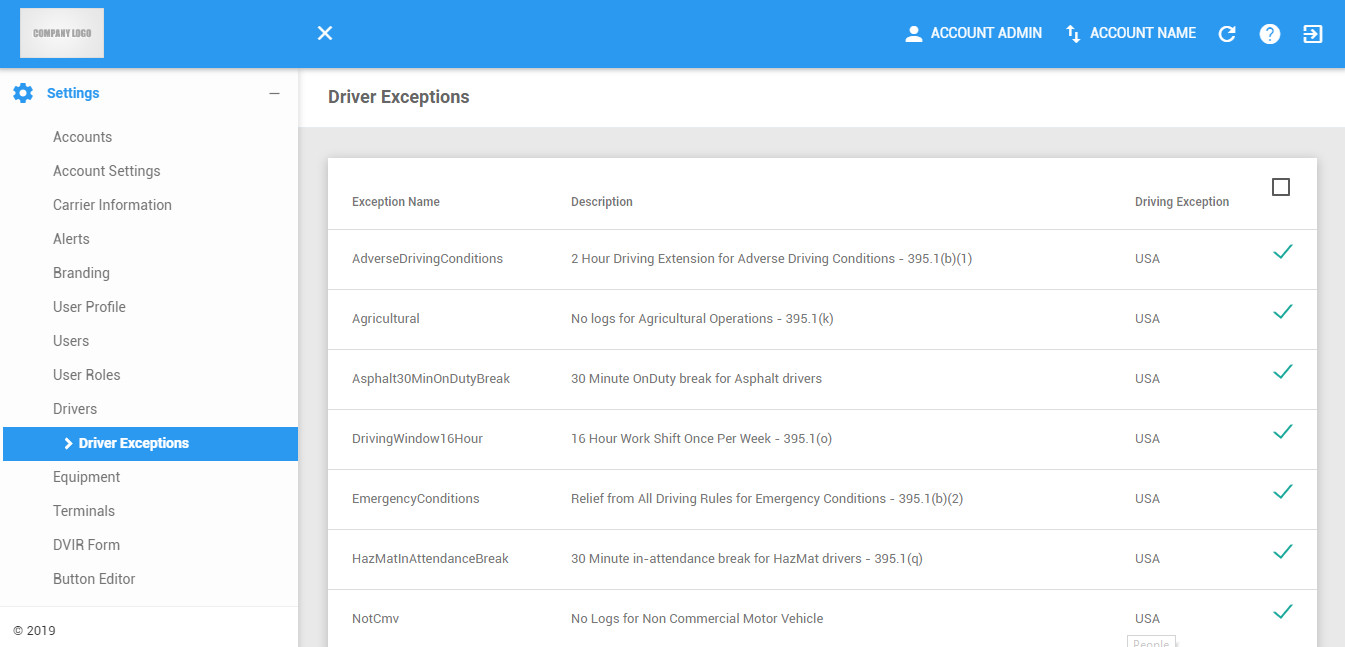Screen dimensions: 1345x647
Task: Collapse the Settings section with minus
Action: point(274,93)
